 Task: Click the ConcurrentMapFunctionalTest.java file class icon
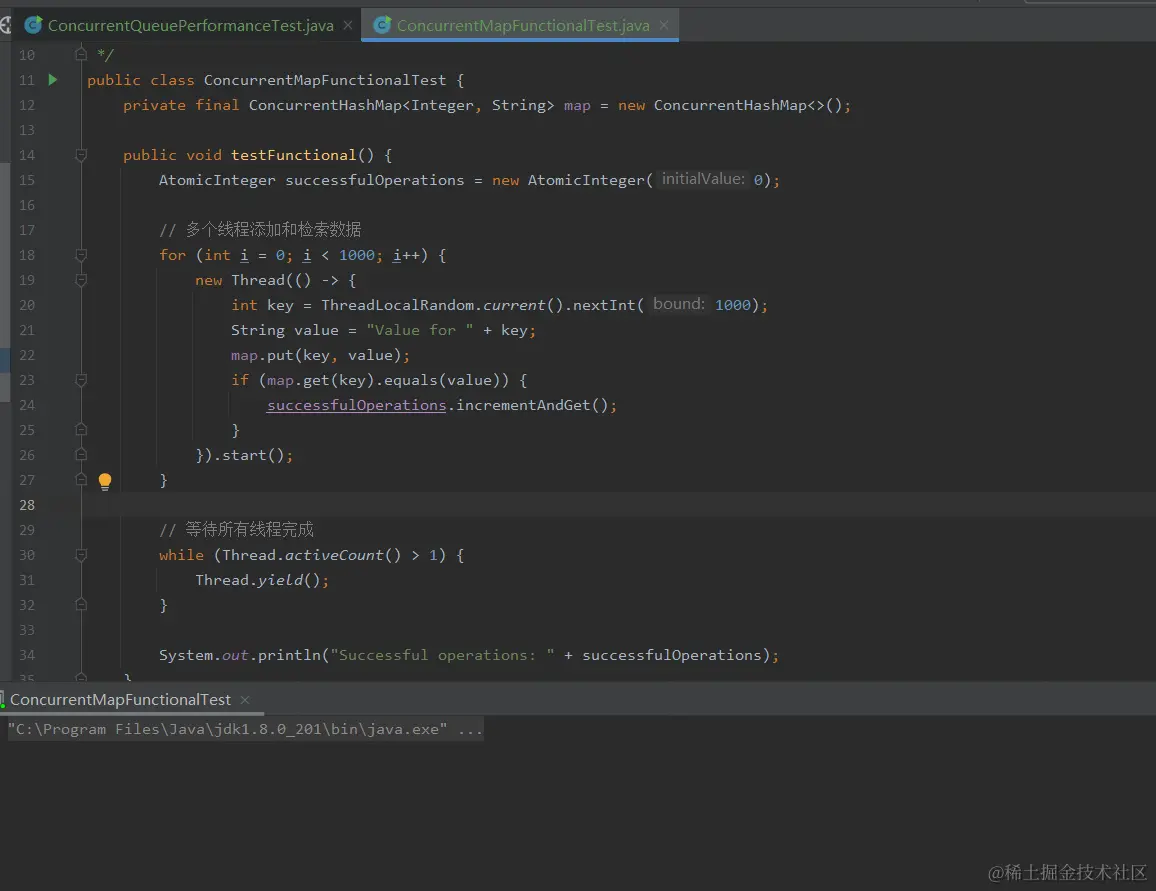click(x=382, y=25)
